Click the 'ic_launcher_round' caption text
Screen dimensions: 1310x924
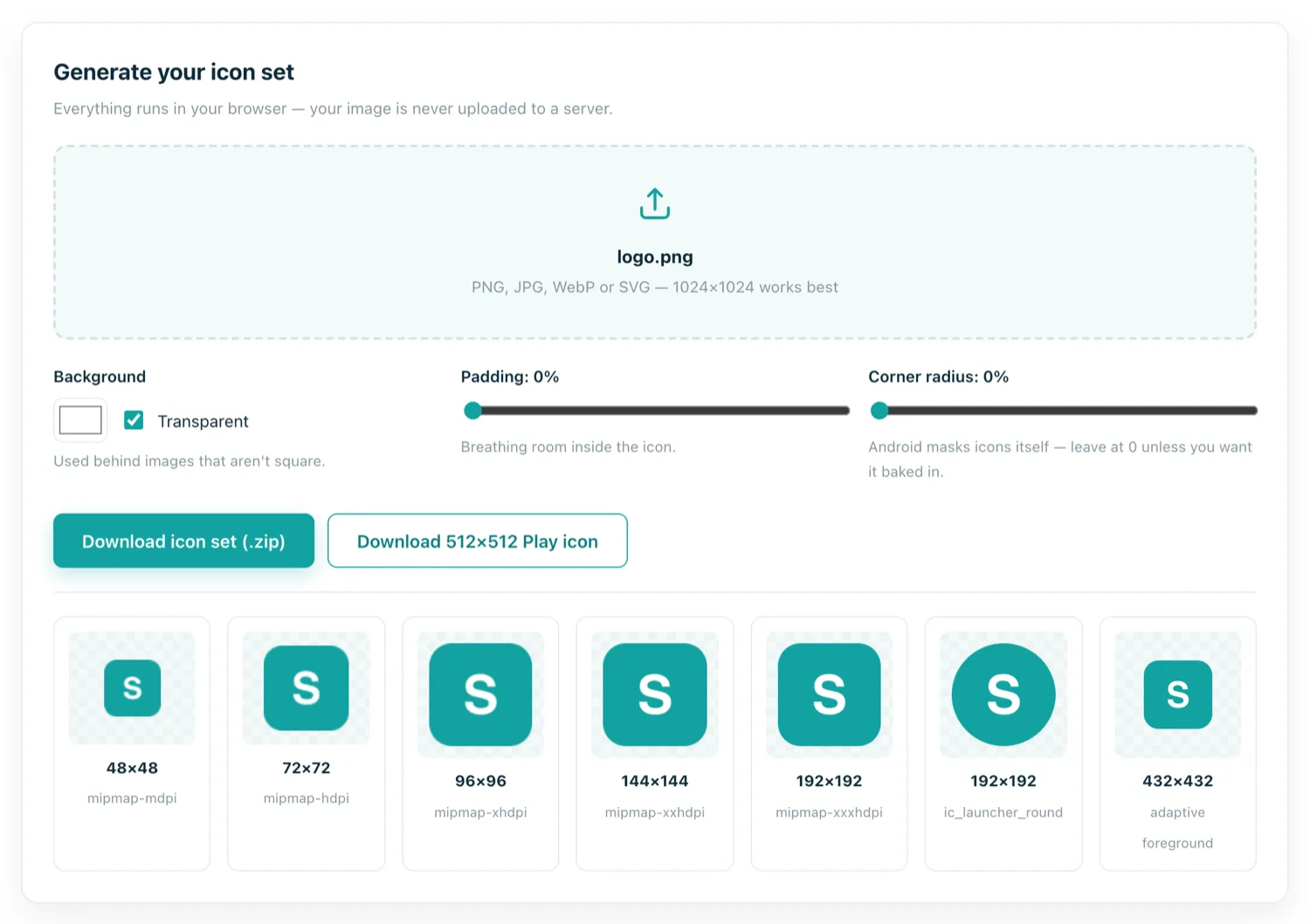coord(1003,812)
